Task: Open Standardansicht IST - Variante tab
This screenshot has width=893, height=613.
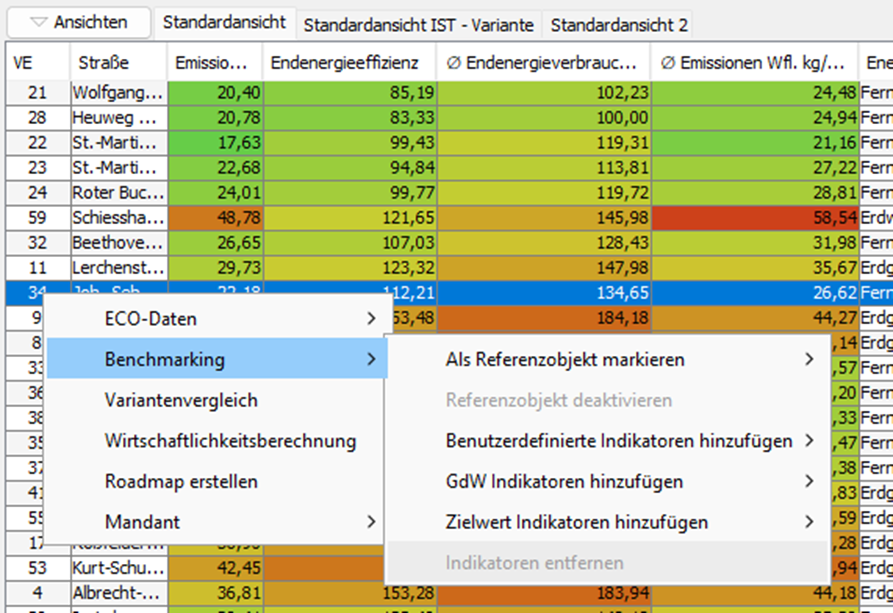Action: tap(418, 24)
